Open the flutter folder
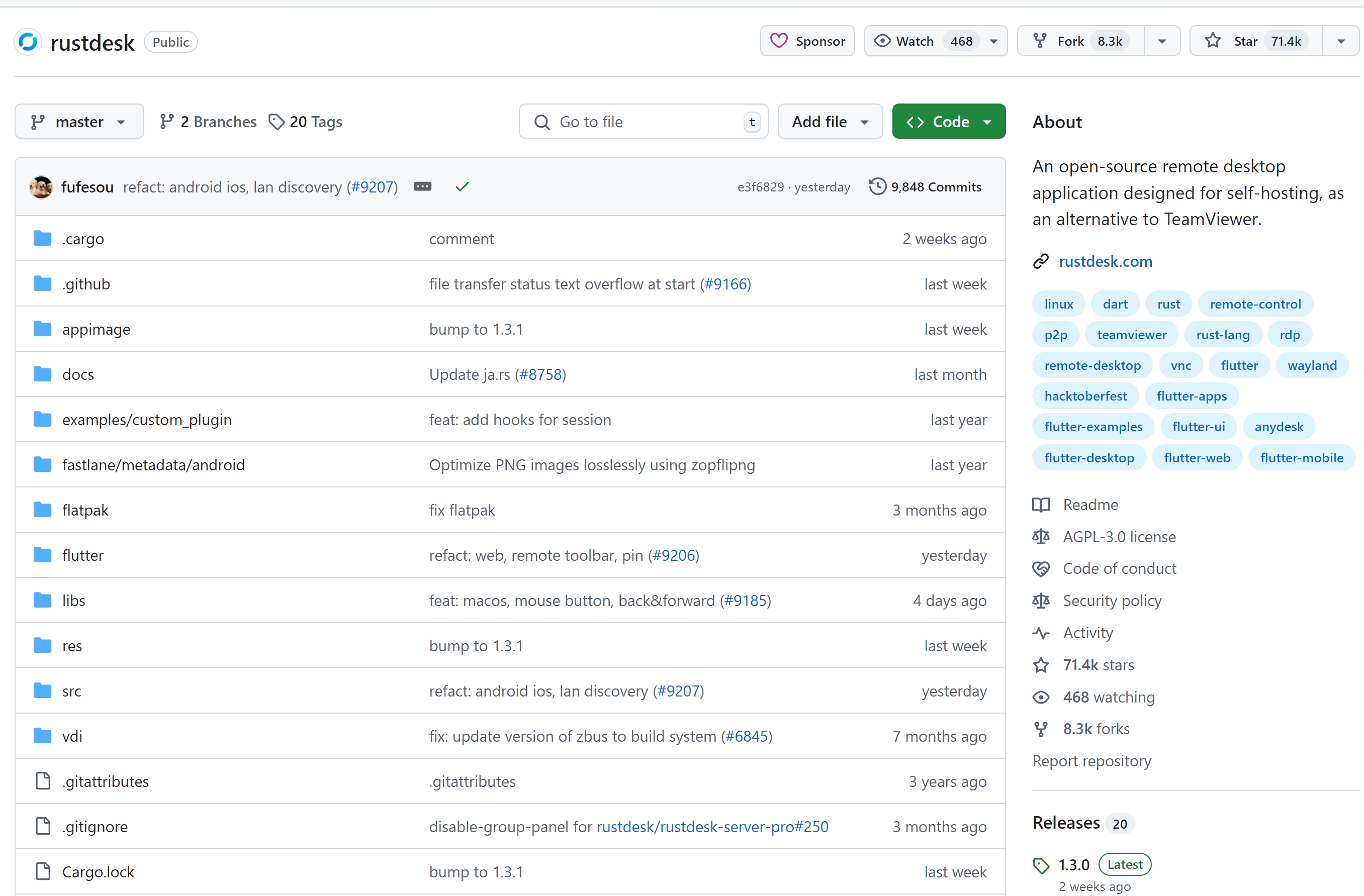 (x=82, y=555)
